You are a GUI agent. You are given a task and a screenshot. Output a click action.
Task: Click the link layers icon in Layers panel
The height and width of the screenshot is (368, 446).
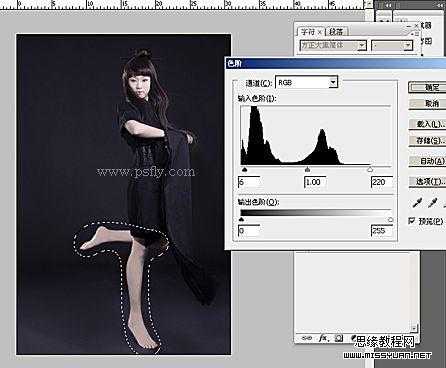306,338
